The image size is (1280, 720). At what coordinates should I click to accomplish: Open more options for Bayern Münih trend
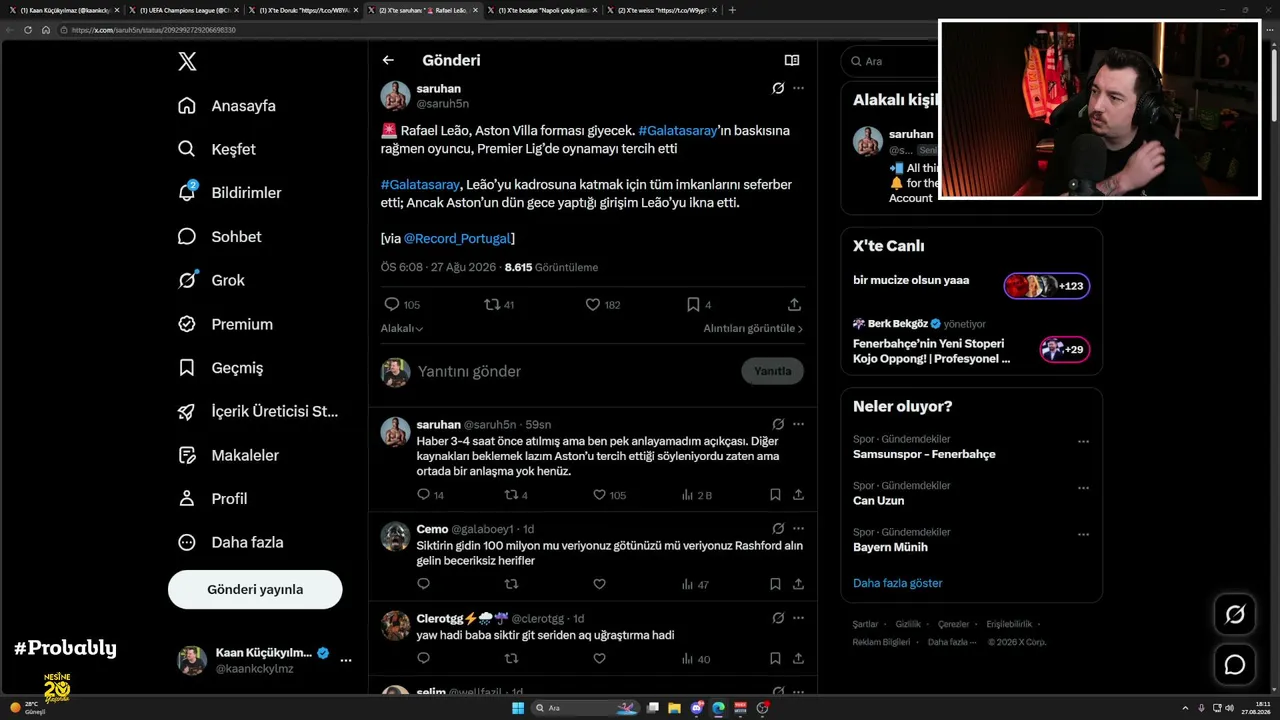click(1083, 534)
